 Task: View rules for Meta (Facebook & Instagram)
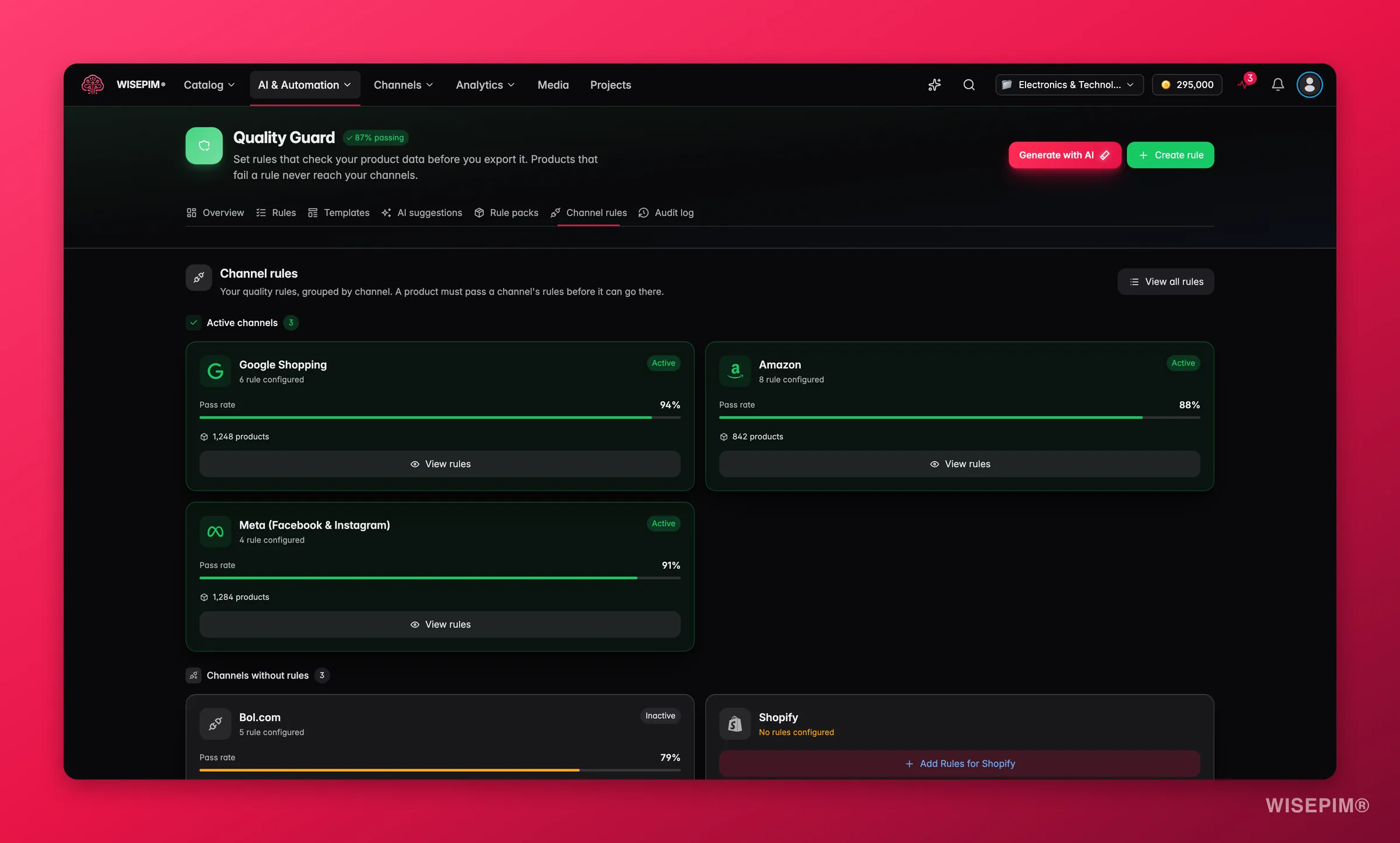click(440, 625)
